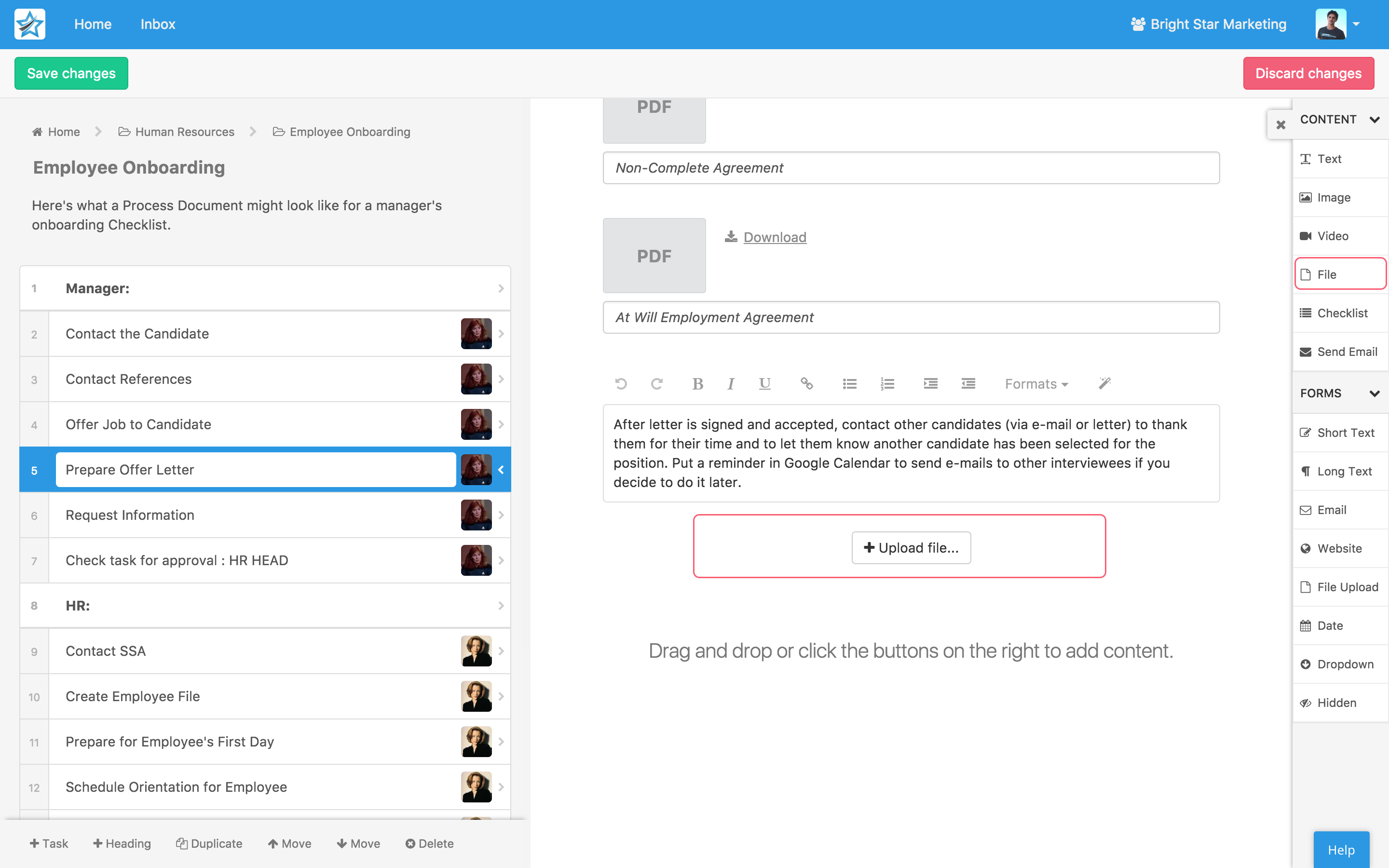Delete the selected task
This screenshot has width=1389, height=868.
pyautogui.click(x=429, y=843)
